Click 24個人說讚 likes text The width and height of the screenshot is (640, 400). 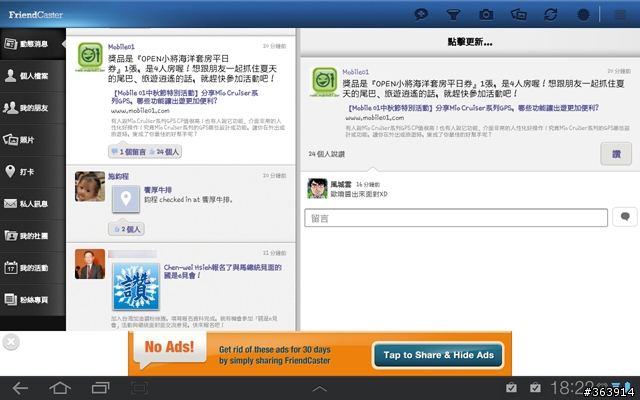click(327, 154)
